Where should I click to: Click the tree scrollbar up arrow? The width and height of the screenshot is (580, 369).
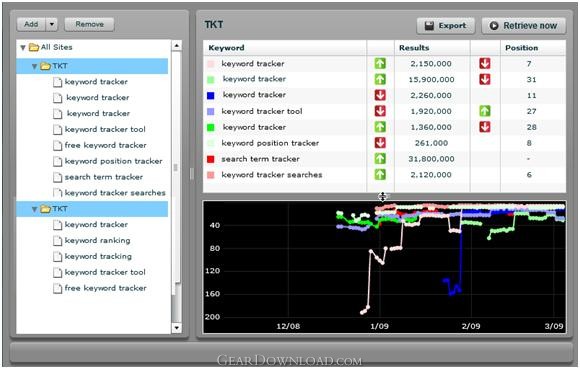[176, 46]
